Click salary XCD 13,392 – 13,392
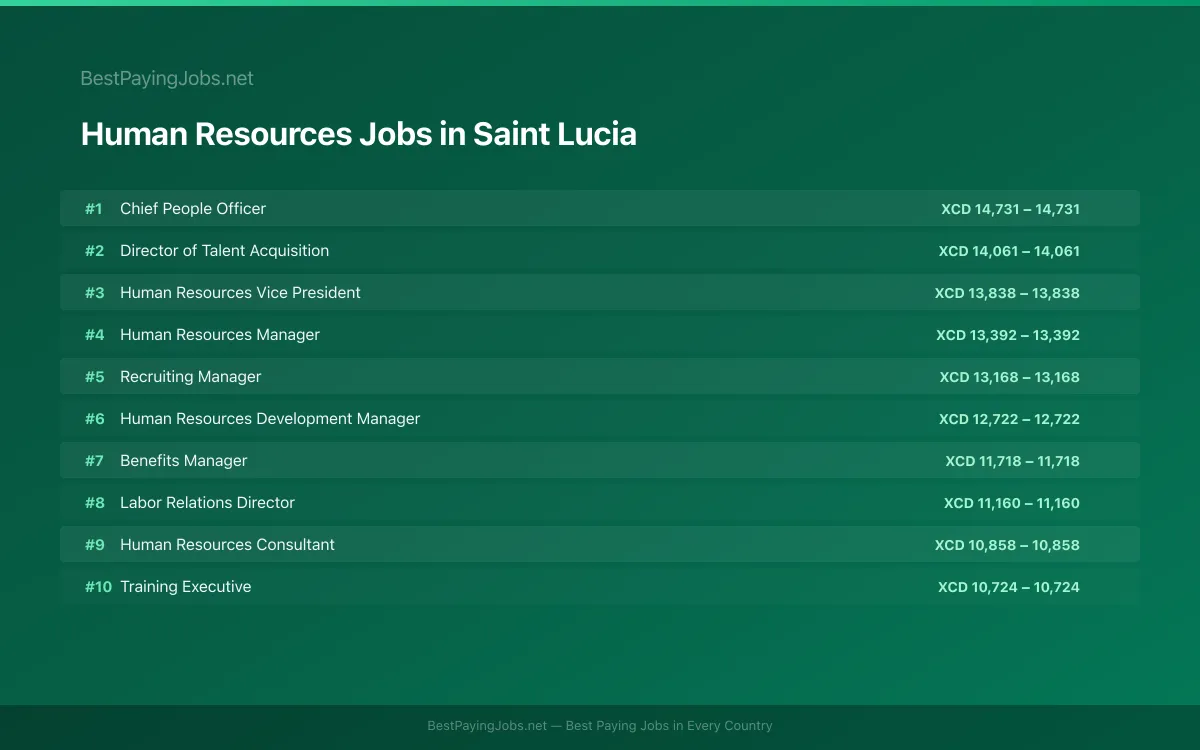The height and width of the screenshot is (750, 1200). click(x=1008, y=335)
